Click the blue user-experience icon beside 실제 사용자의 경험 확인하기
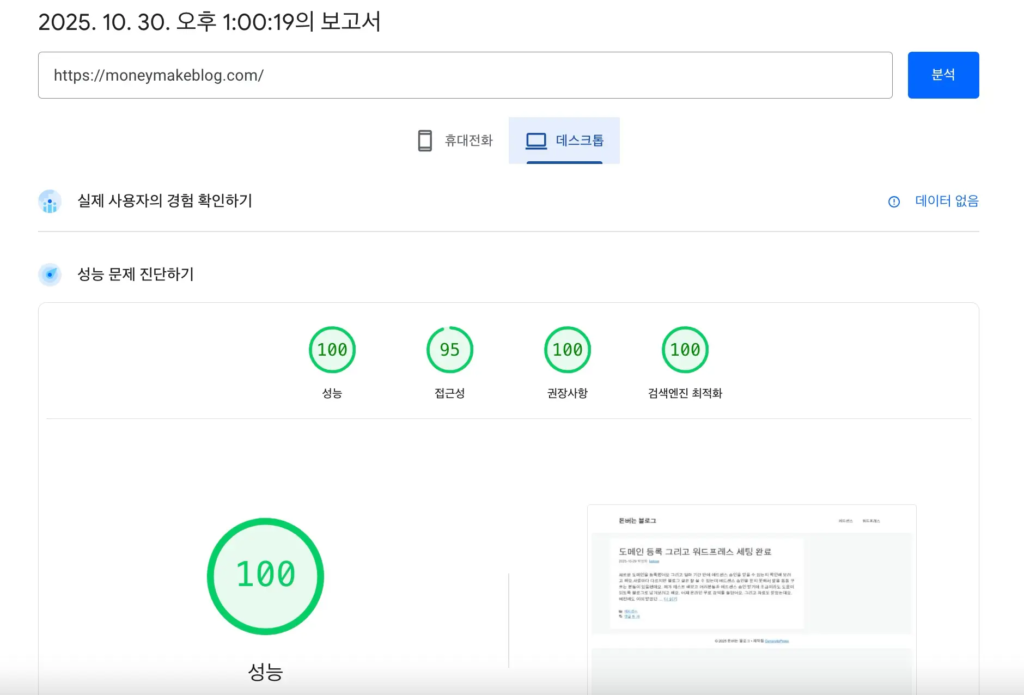Image resolution: width=1024 pixels, height=695 pixels. [49, 201]
